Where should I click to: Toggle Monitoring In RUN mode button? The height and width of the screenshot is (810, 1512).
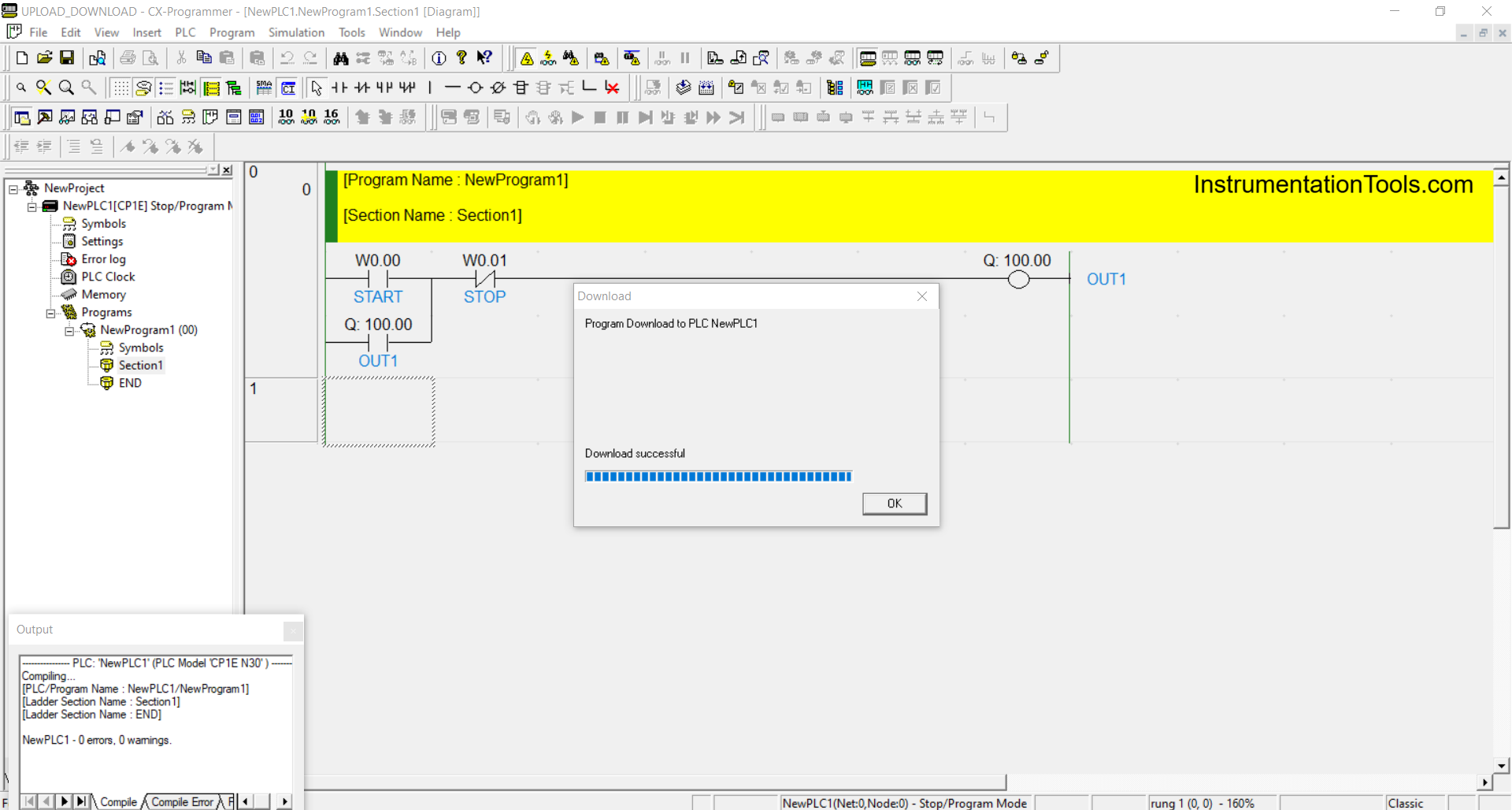[188, 87]
